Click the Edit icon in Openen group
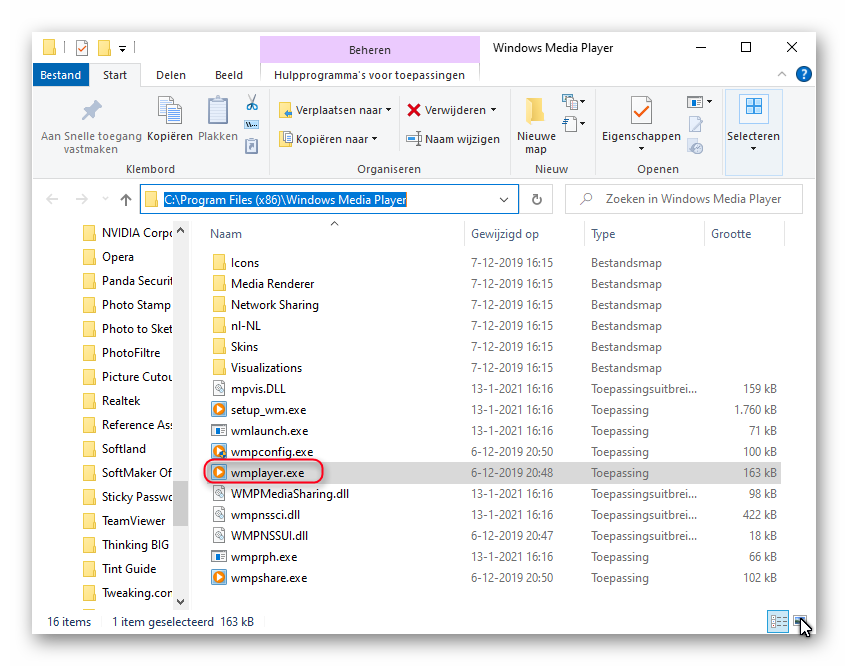This screenshot has width=848, height=666. click(695, 124)
